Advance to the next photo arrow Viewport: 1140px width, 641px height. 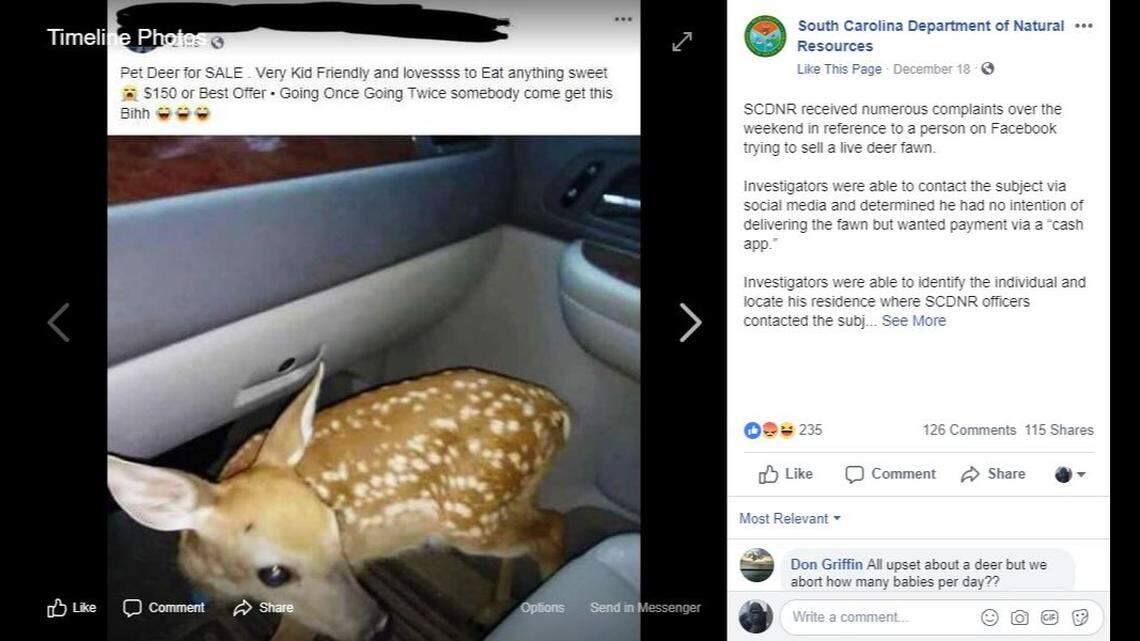tap(690, 321)
